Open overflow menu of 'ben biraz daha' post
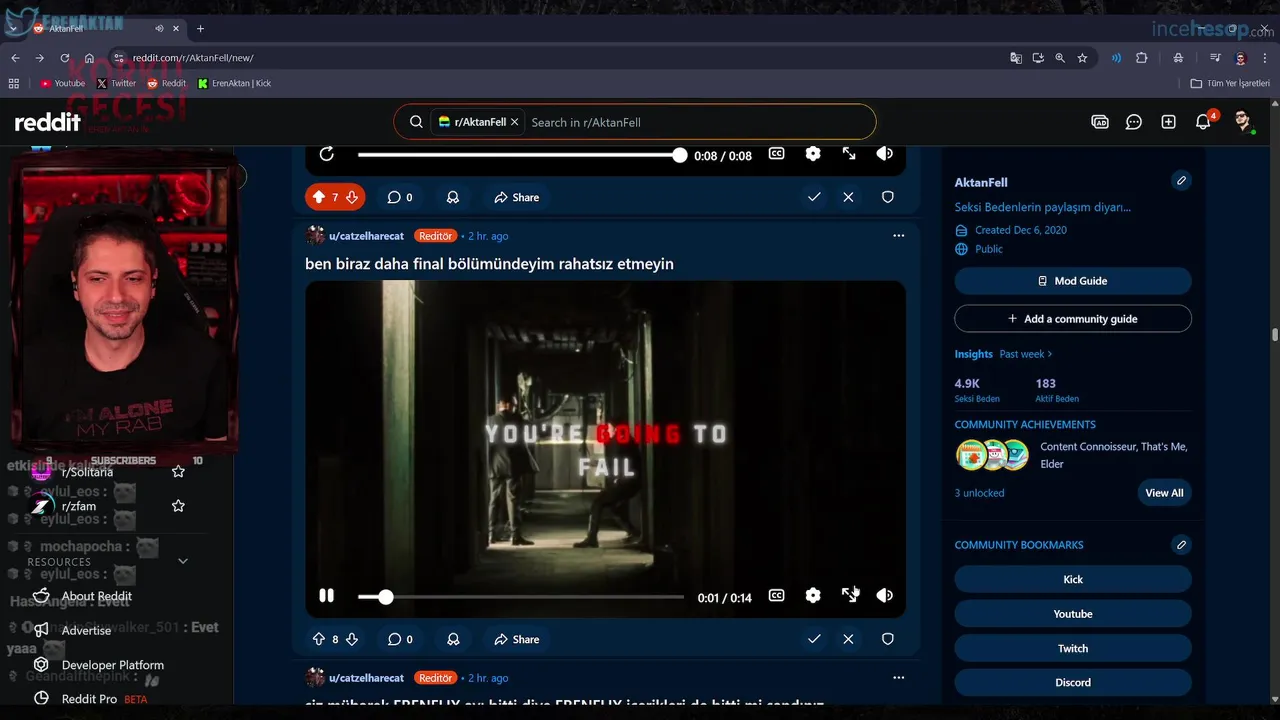This screenshot has width=1280, height=720. (898, 236)
